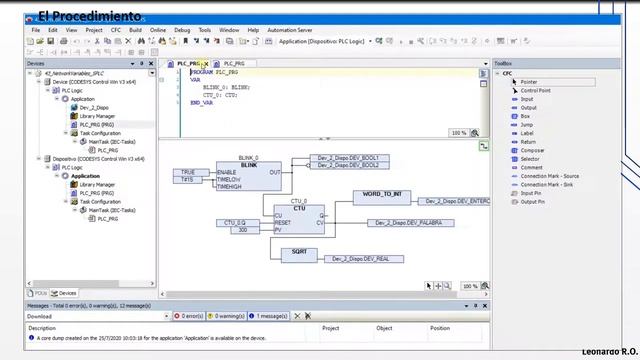Clear messages with the X icon
The width and height of the screenshot is (640, 360).
pyautogui.click(x=297, y=316)
